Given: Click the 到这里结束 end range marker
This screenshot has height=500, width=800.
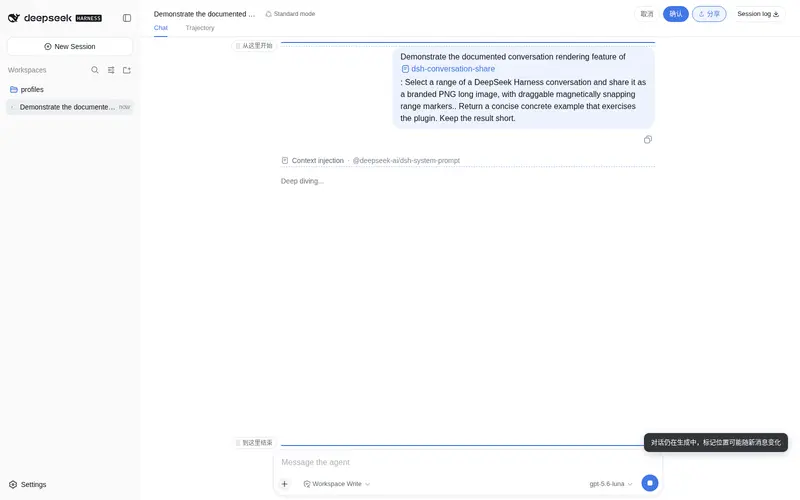Looking at the screenshot, I should 254,443.
